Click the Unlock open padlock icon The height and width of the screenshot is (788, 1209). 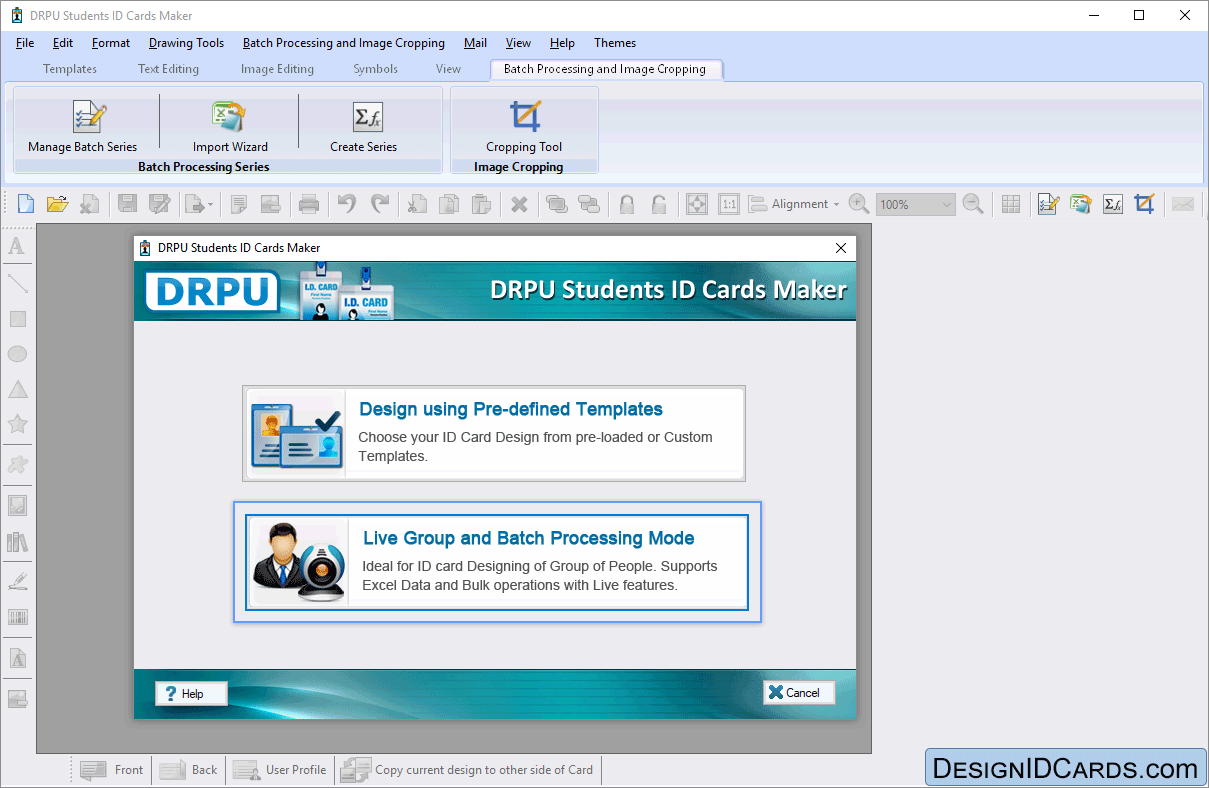[x=659, y=204]
